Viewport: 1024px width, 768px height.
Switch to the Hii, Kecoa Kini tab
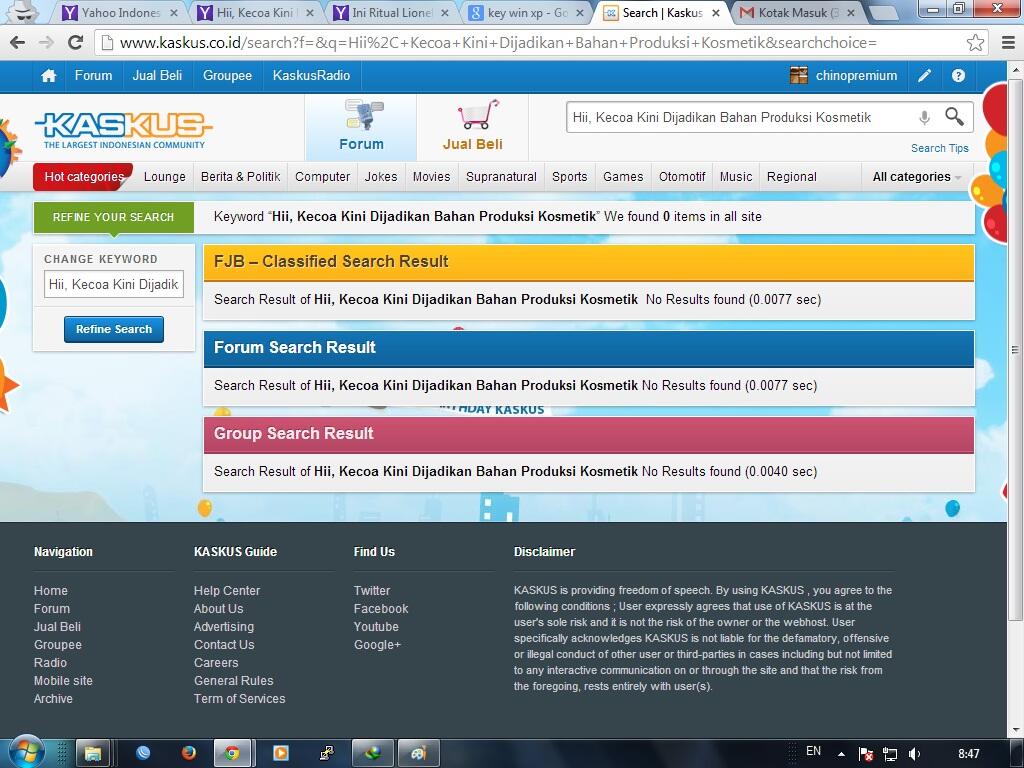(255, 12)
